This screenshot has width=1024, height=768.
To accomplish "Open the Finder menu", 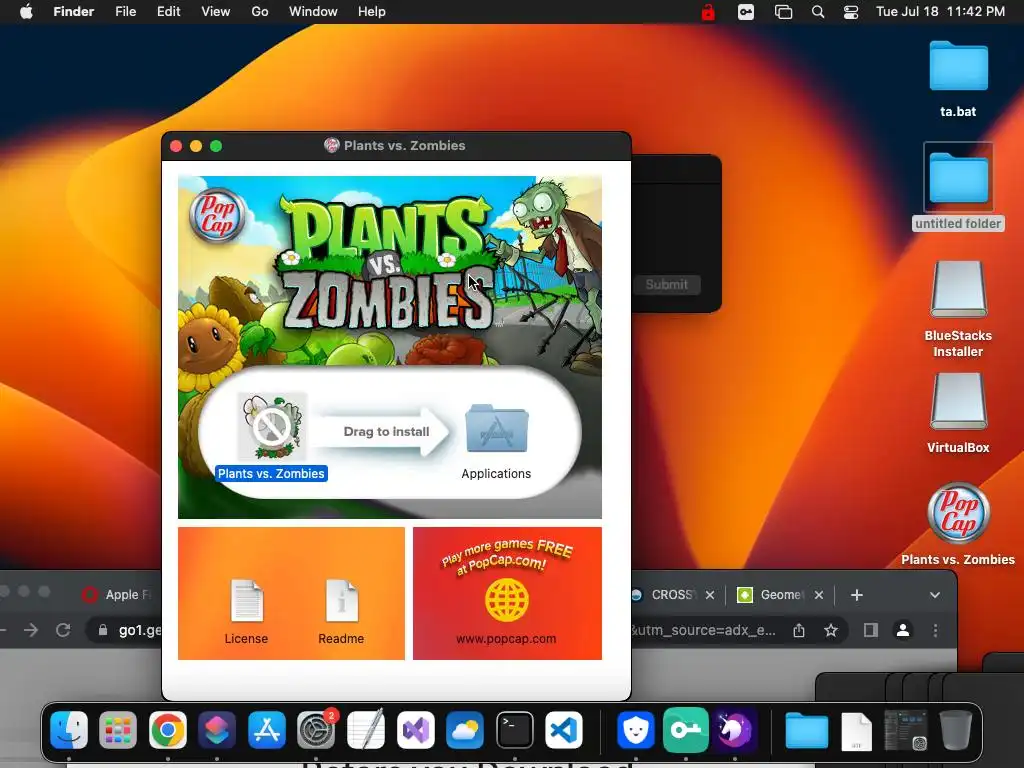I will 74,12.
